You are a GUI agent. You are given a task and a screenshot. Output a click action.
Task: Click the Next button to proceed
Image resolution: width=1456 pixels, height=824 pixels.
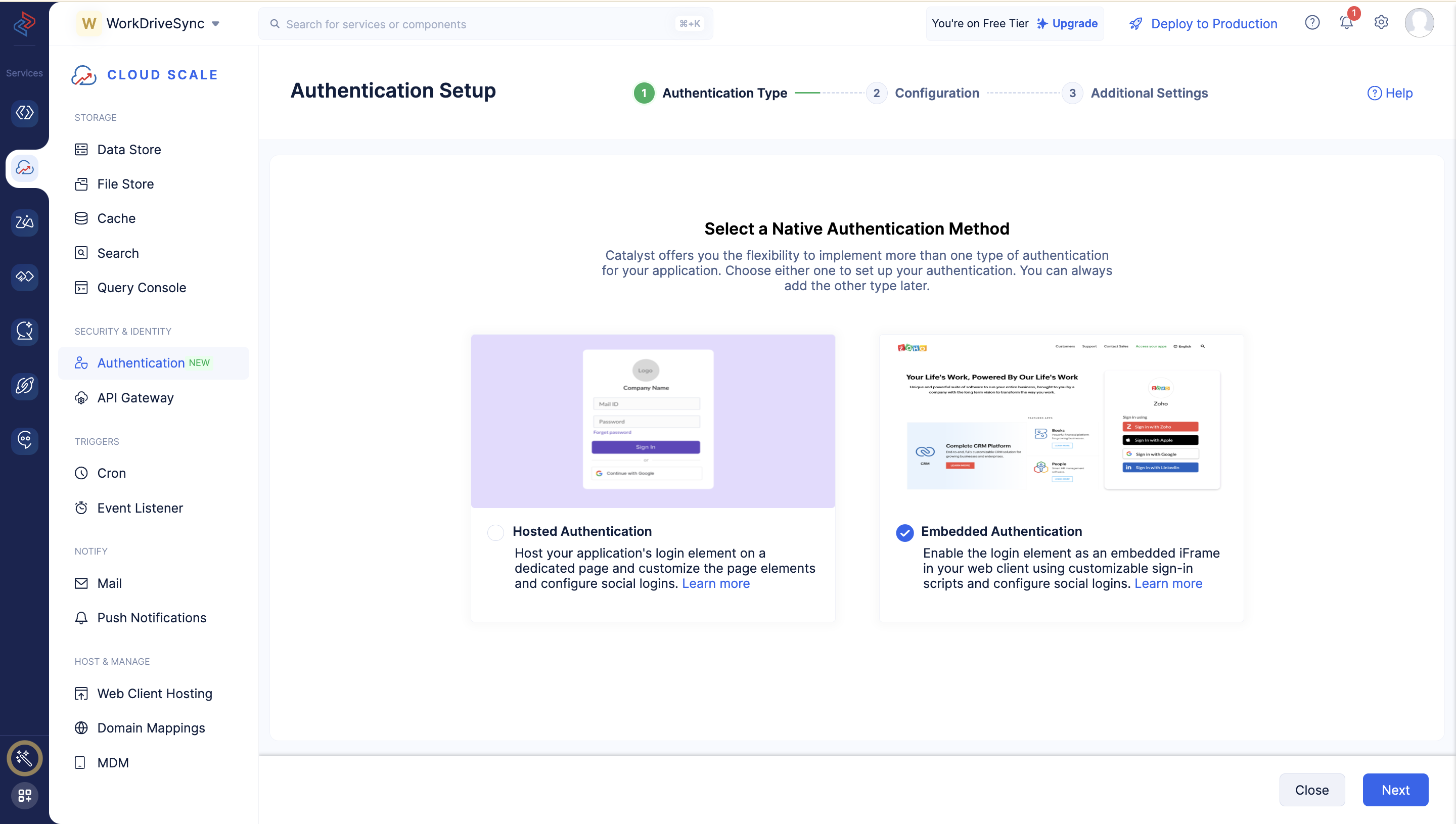1396,790
